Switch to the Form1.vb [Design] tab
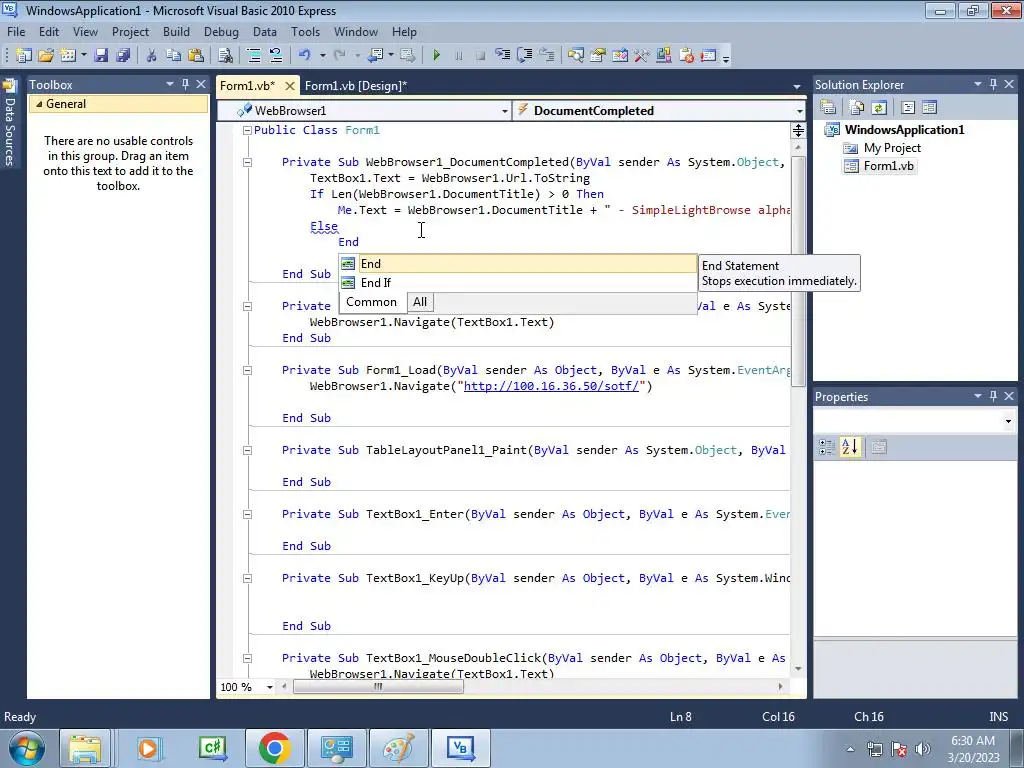 [355, 86]
